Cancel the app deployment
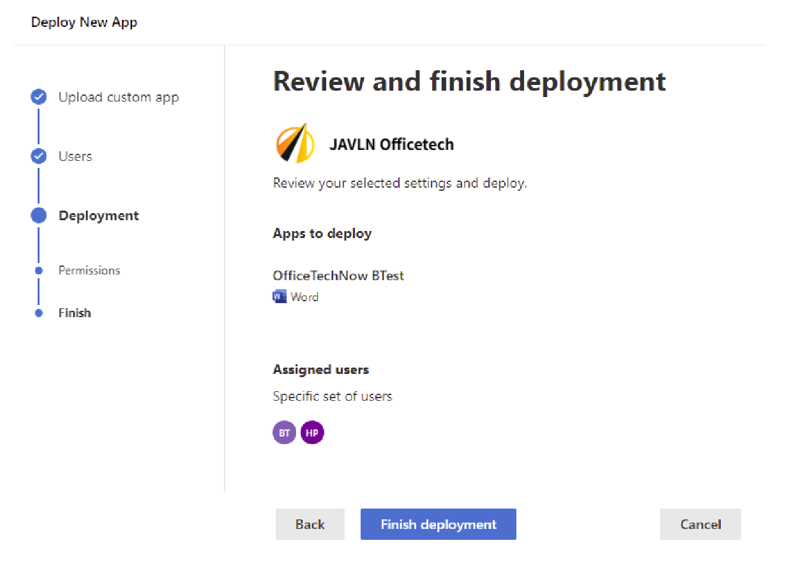Screen dimensions: 790x572 [x=700, y=524]
